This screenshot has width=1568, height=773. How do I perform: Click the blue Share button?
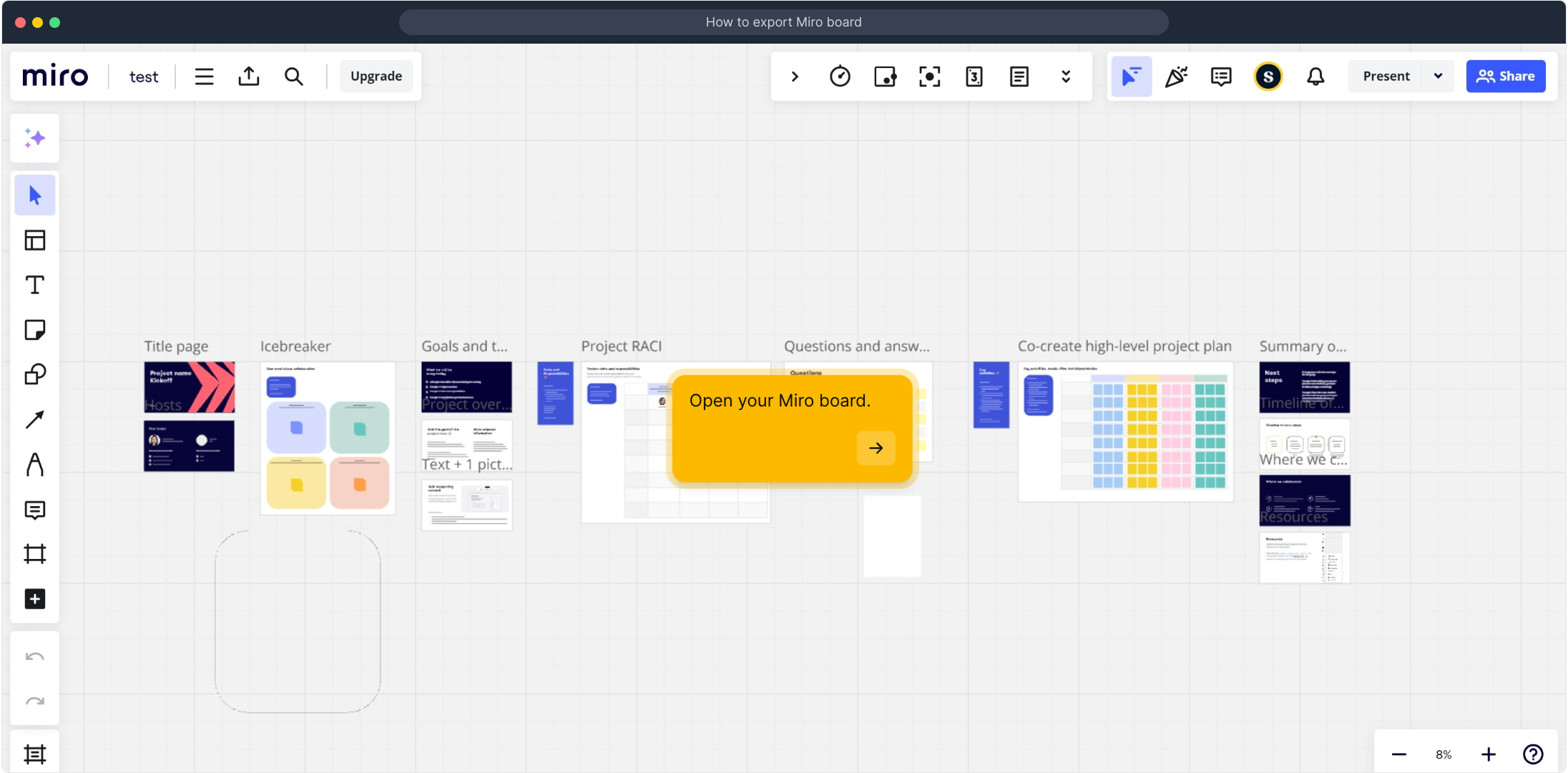[x=1505, y=77]
